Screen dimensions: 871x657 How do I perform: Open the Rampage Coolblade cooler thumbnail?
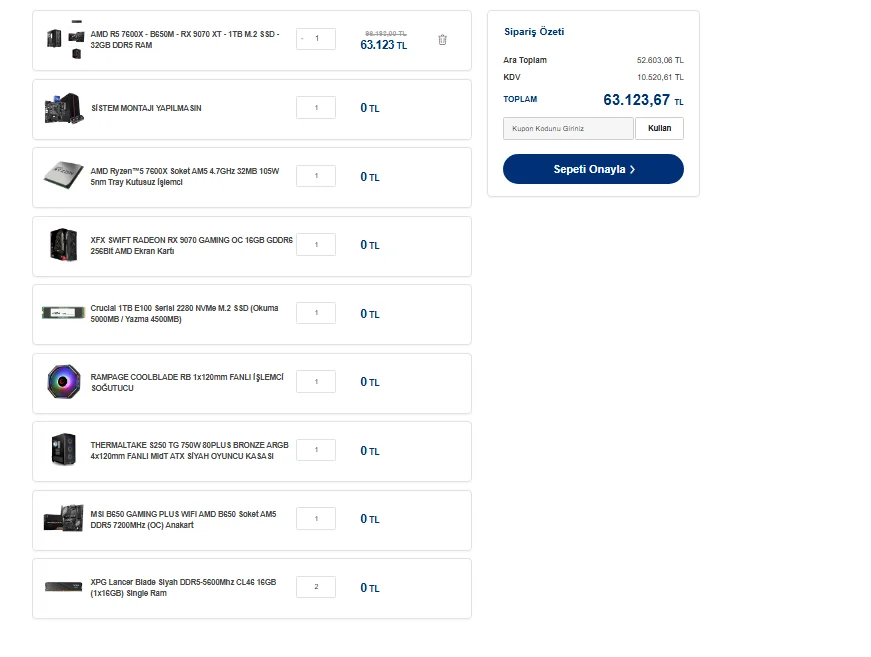click(63, 382)
